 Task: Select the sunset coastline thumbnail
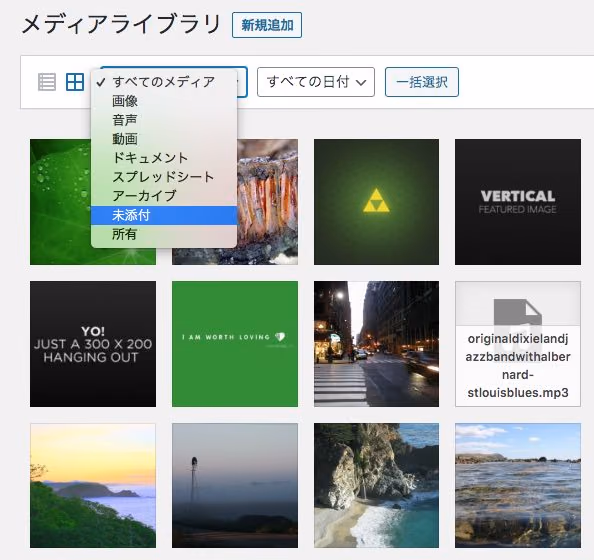(93, 486)
